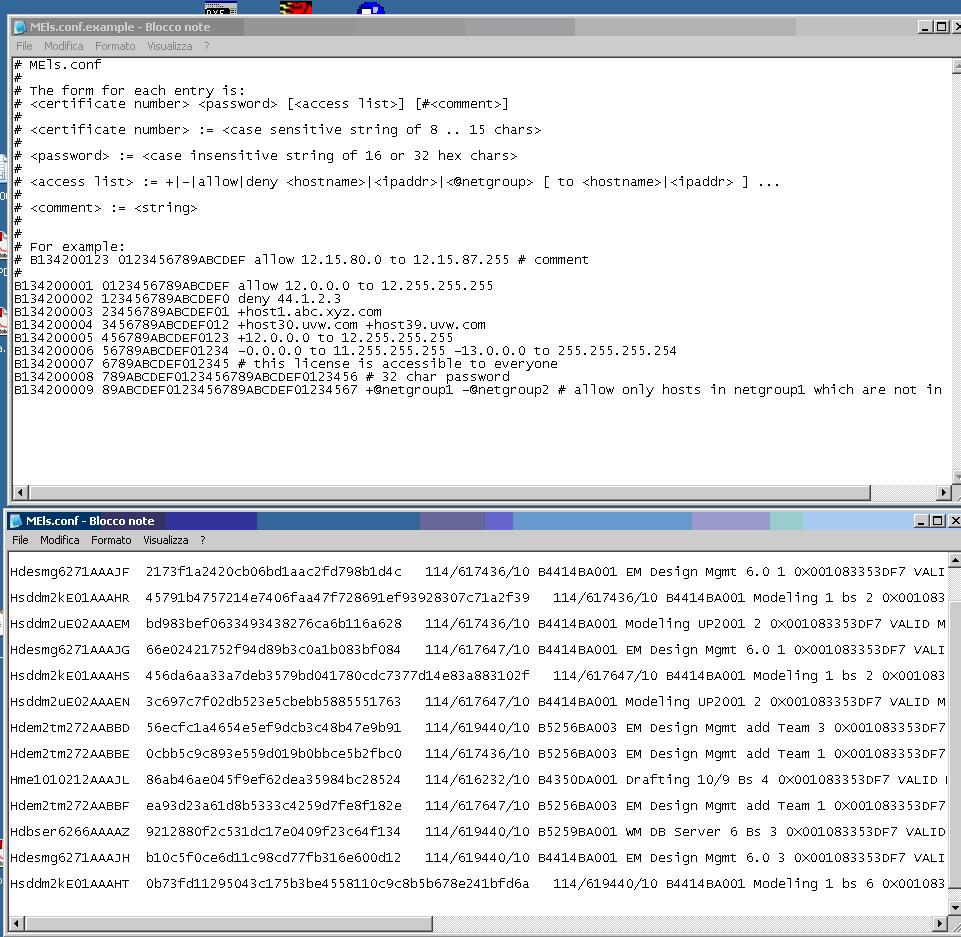The height and width of the screenshot is (937, 961).
Task: Open File menu in MEls.conf.example window
Action: click(x=24, y=46)
